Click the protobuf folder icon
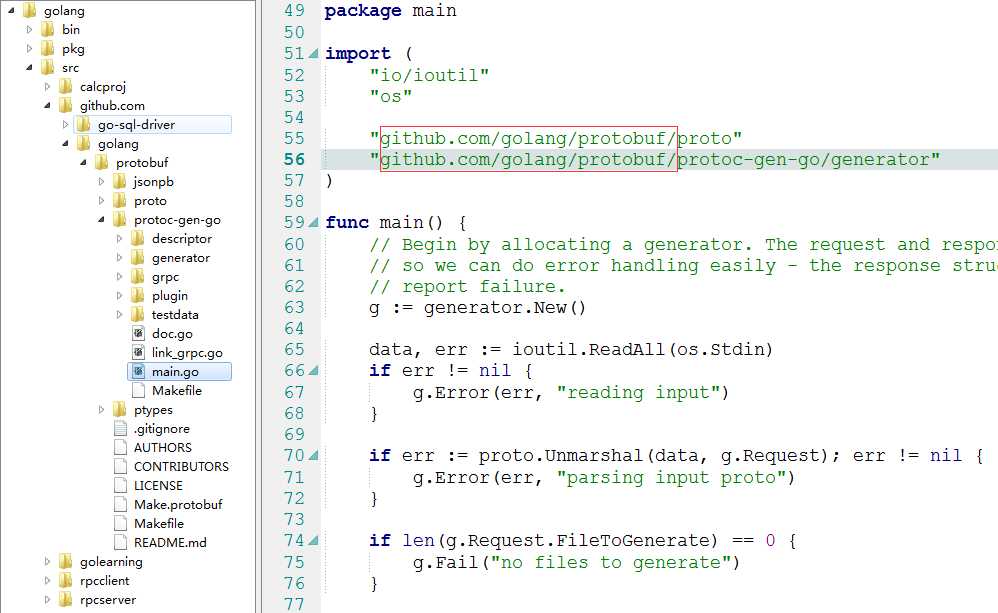This screenshot has height=613, width=998. (102, 163)
